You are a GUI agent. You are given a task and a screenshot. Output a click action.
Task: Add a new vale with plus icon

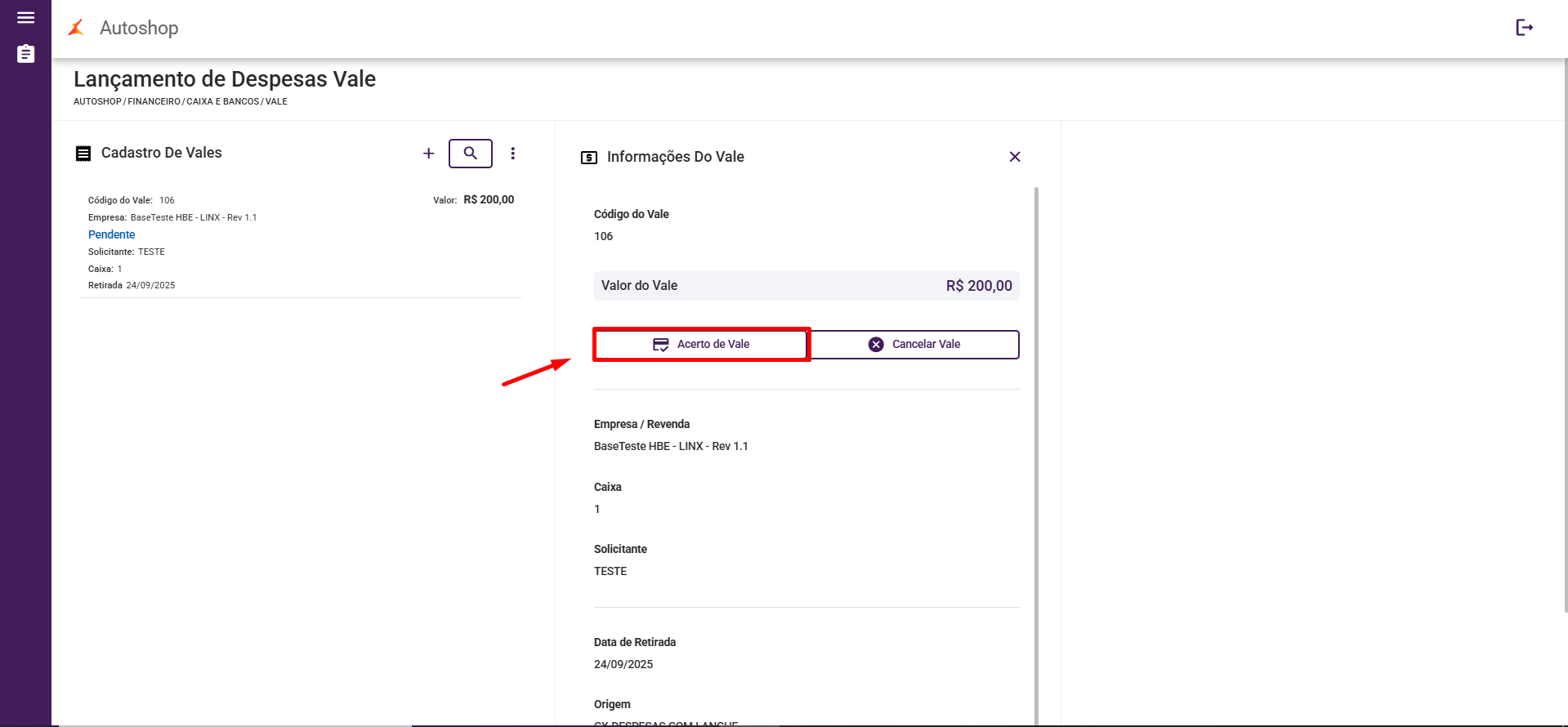[428, 154]
